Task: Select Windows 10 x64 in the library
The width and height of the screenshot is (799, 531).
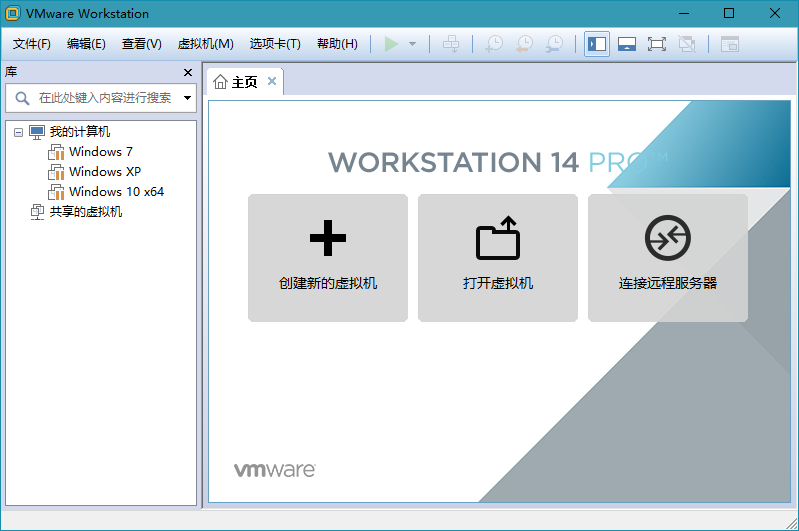Action: pos(116,192)
